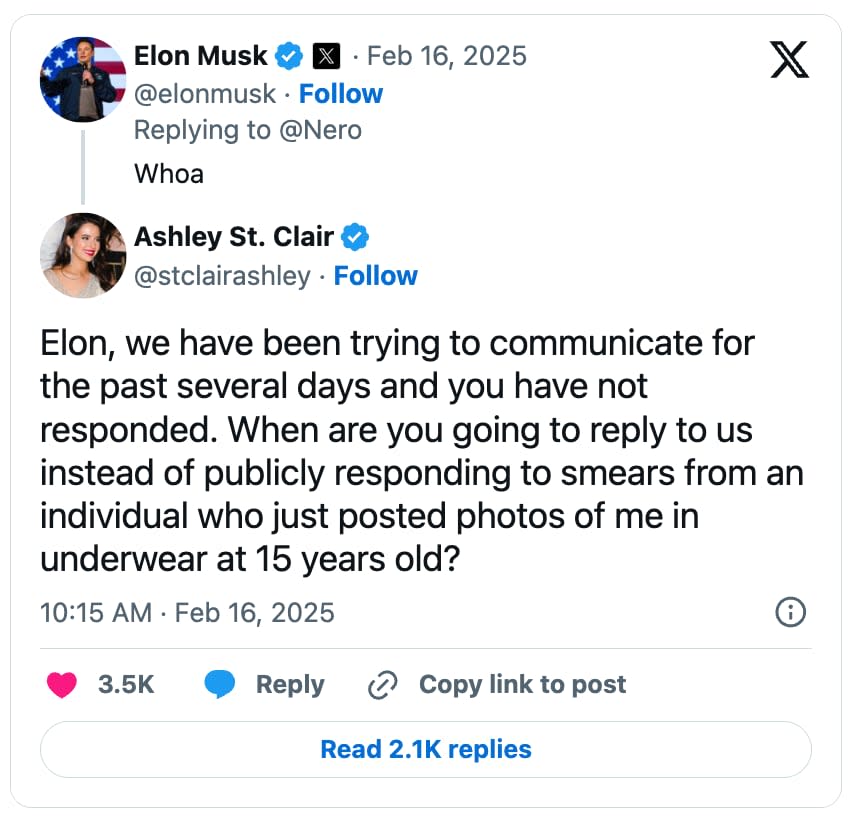This screenshot has width=858, height=822.
Task: Follow @elonmusk via the Follow link
Action: tap(342, 93)
